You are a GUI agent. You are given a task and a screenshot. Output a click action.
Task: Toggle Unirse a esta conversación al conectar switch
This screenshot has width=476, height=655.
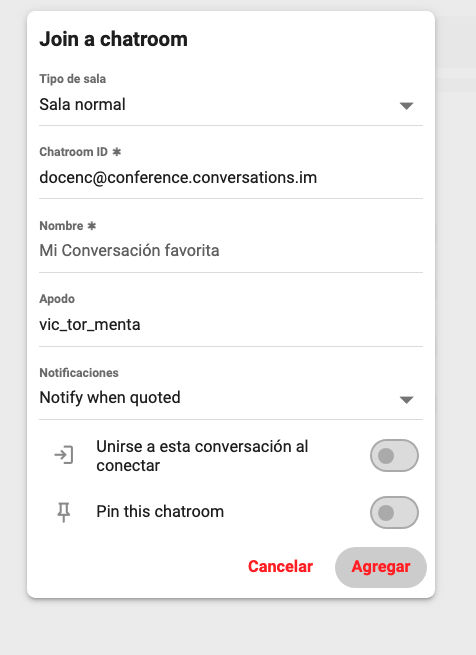click(394, 455)
